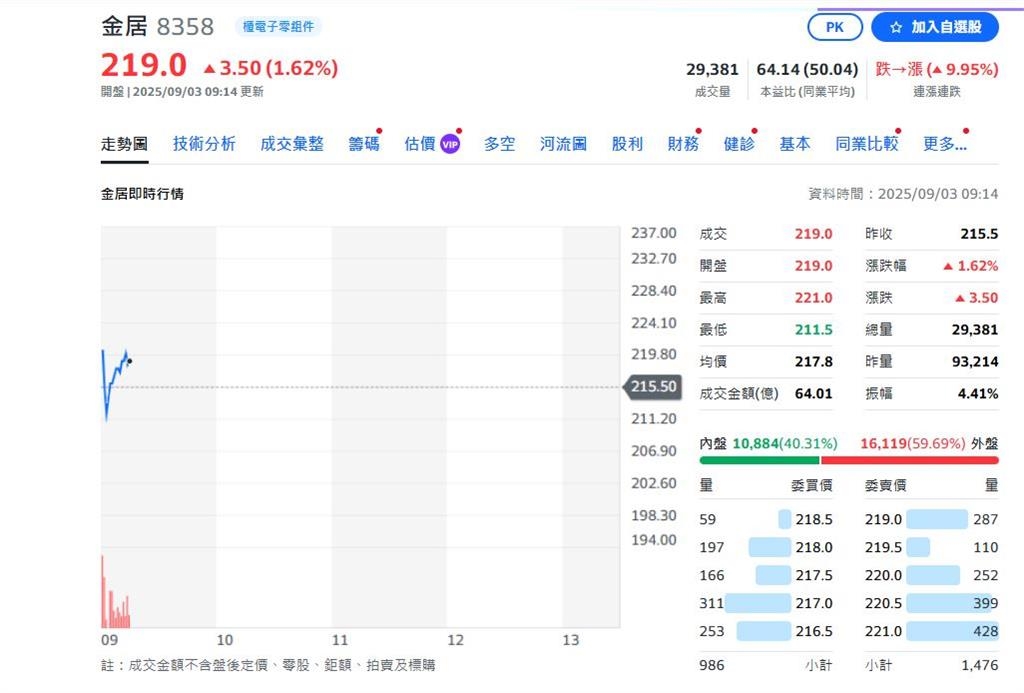Click the 櫃電子零組件 category tag
Image resolution: width=1024 pixels, height=693 pixels.
pos(278,27)
